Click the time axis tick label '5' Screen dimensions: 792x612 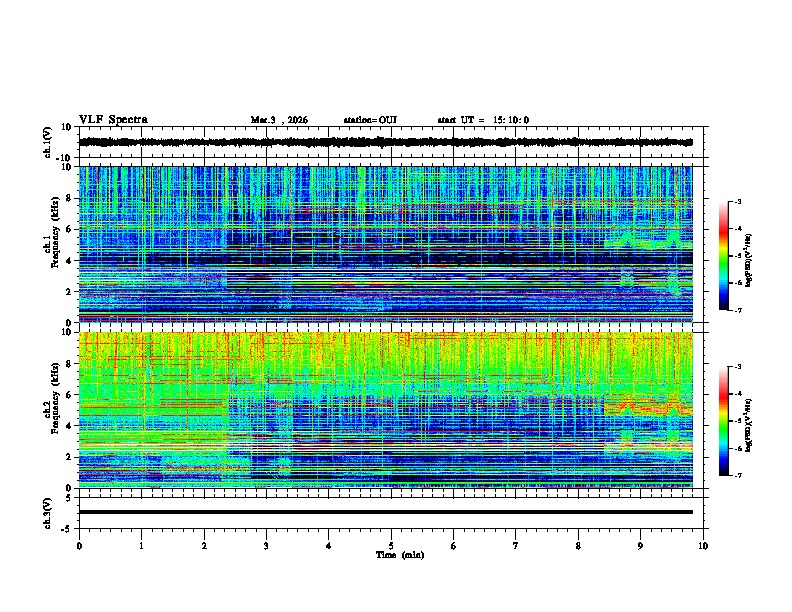point(391,546)
